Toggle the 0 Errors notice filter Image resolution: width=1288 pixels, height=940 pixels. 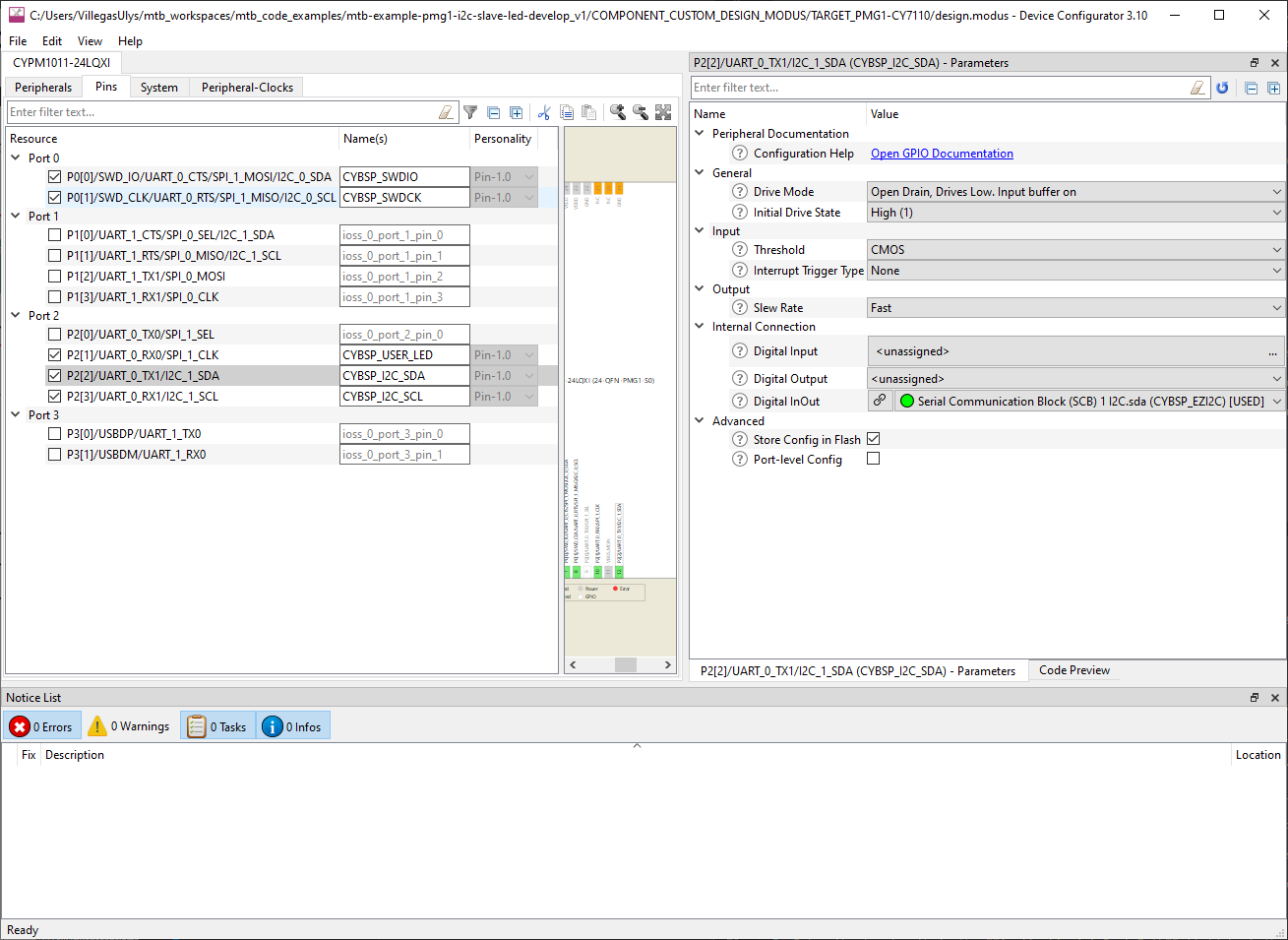[x=42, y=726]
